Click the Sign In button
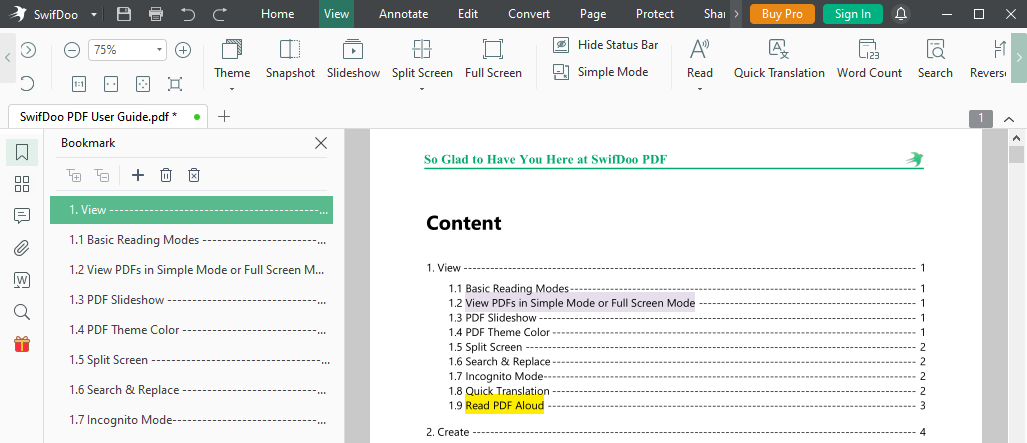The width and height of the screenshot is (1027, 443). [x=853, y=14]
